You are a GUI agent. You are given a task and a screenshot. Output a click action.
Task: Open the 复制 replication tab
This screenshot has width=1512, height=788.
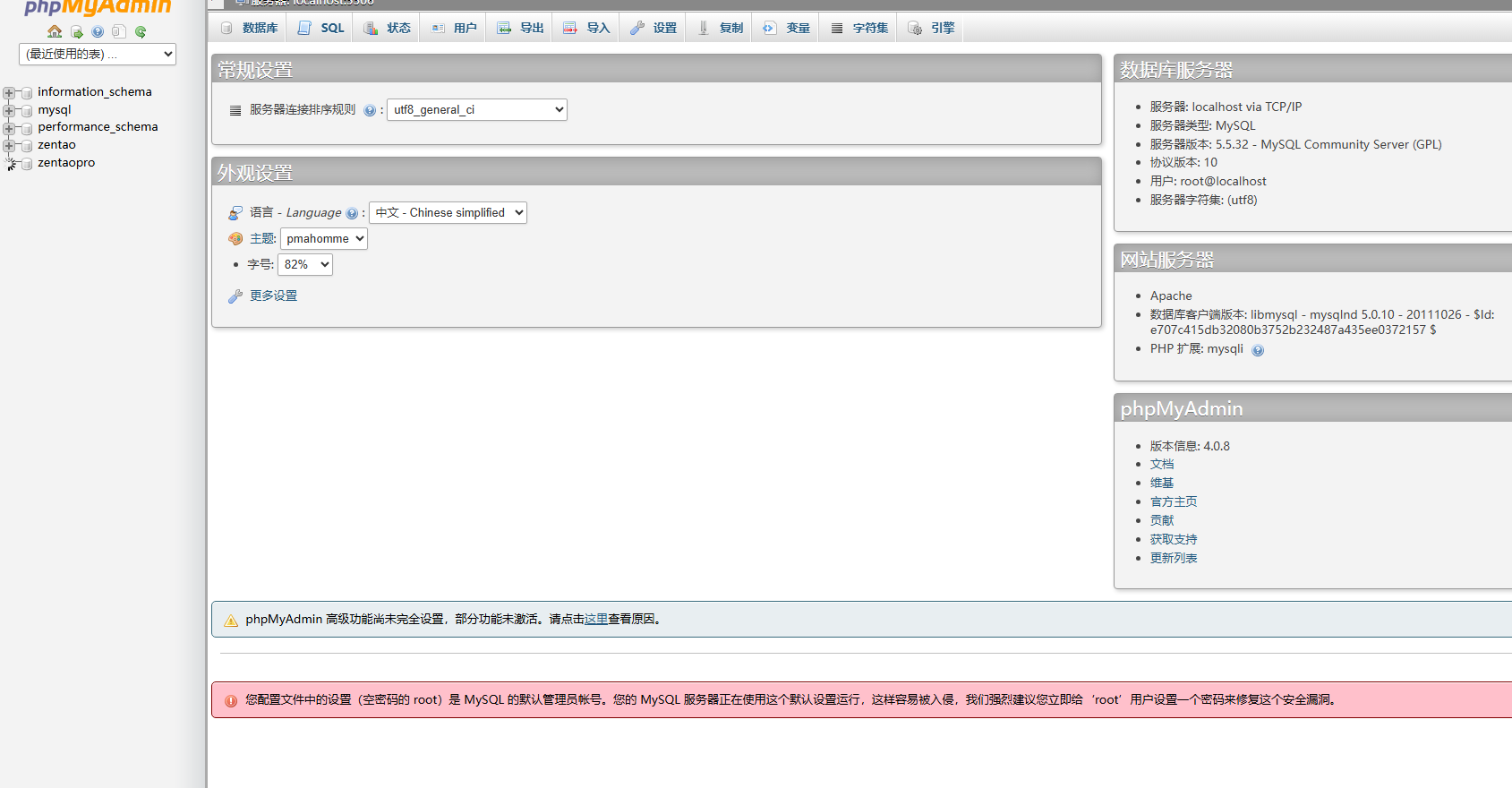click(x=720, y=28)
